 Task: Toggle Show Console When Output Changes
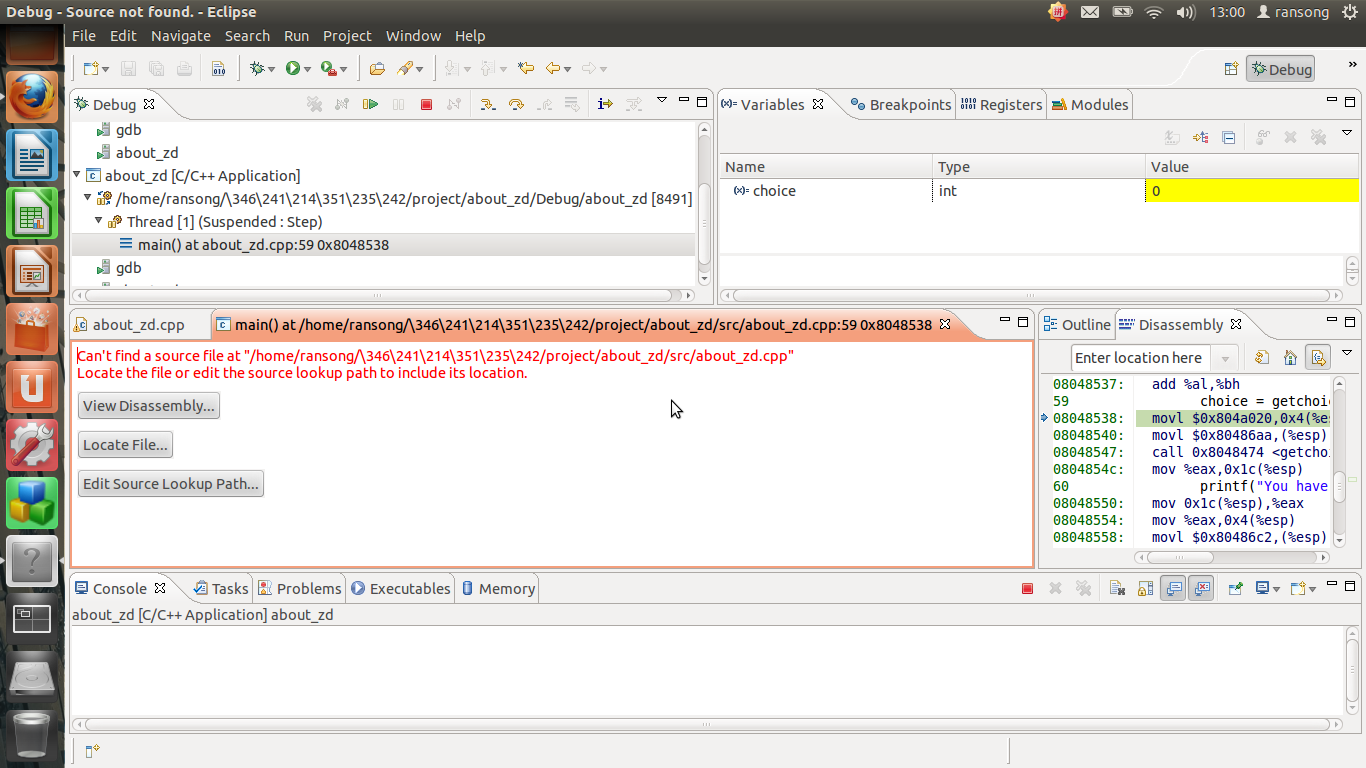[x=1173, y=589]
